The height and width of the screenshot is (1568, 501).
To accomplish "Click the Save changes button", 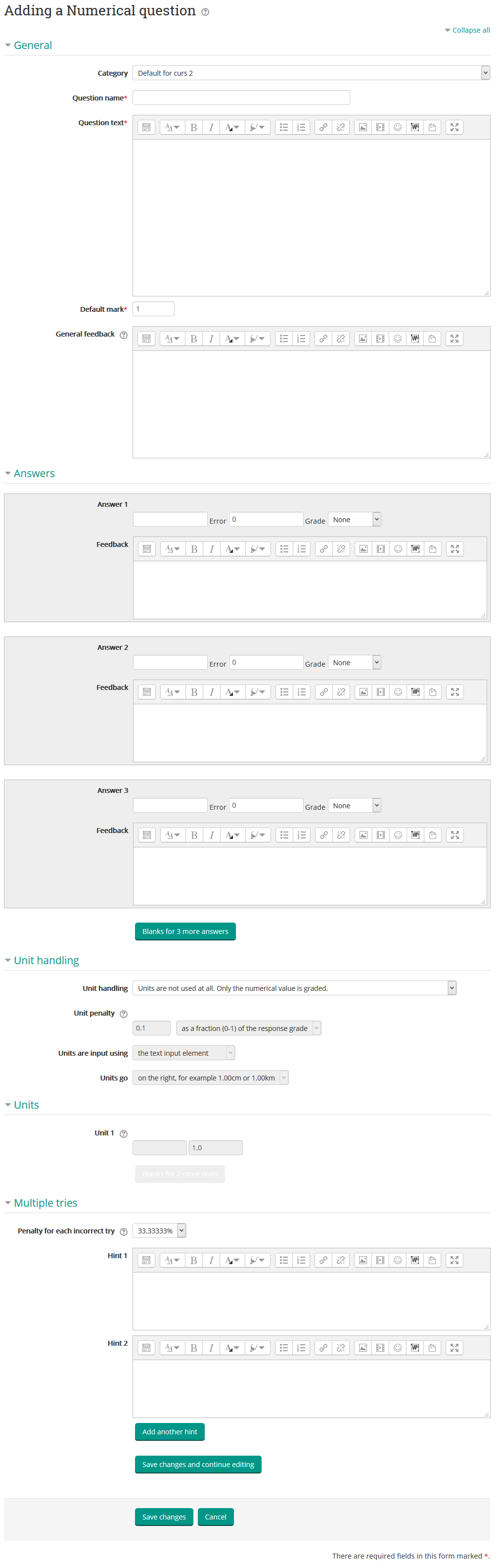I will tap(164, 1517).
